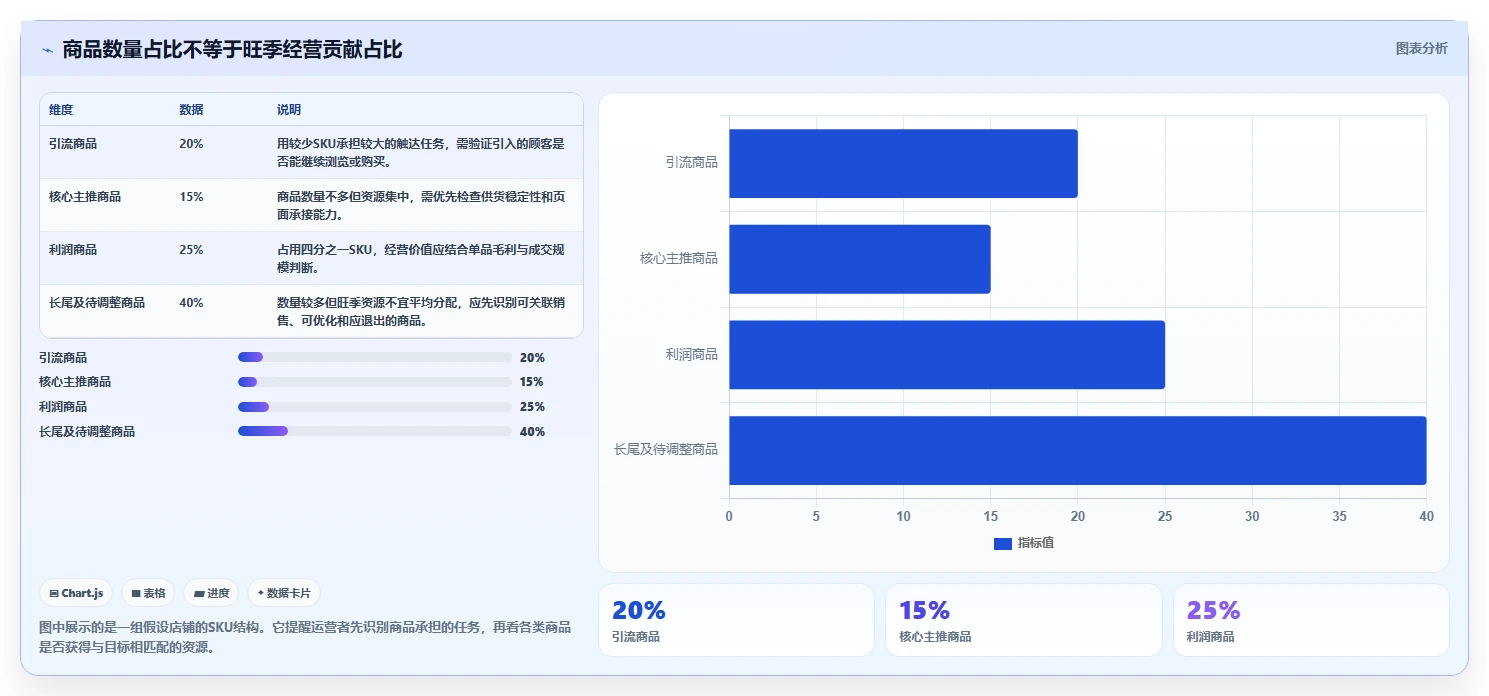Click the description starting 占用四分之一SKU

(x=421, y=259)
